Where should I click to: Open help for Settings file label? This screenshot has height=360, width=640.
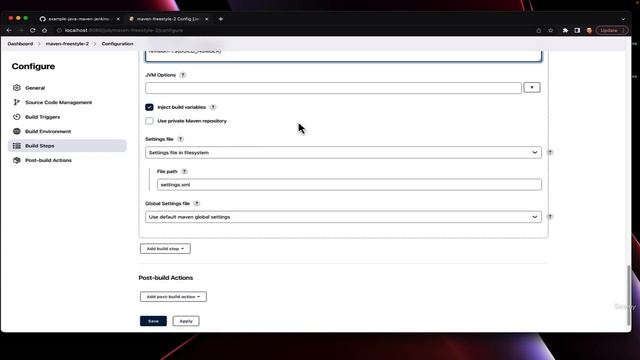pos(180,139)
